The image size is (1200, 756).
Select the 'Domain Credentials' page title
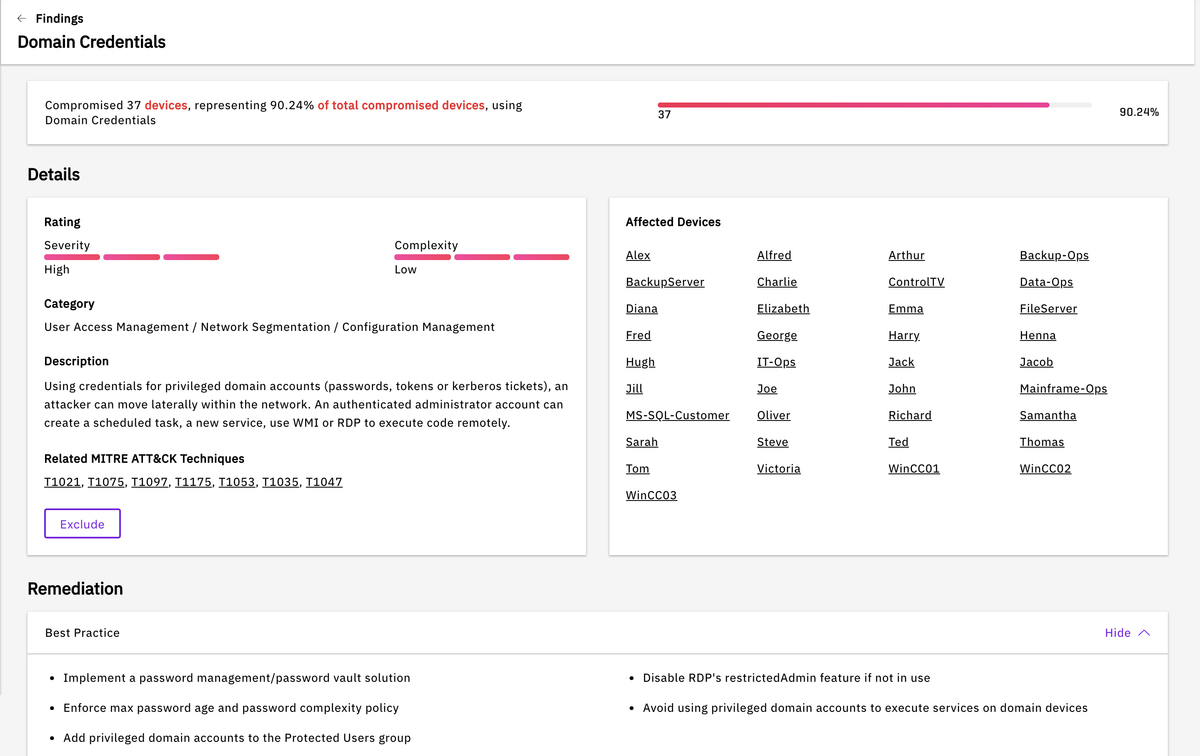(92, 42)
